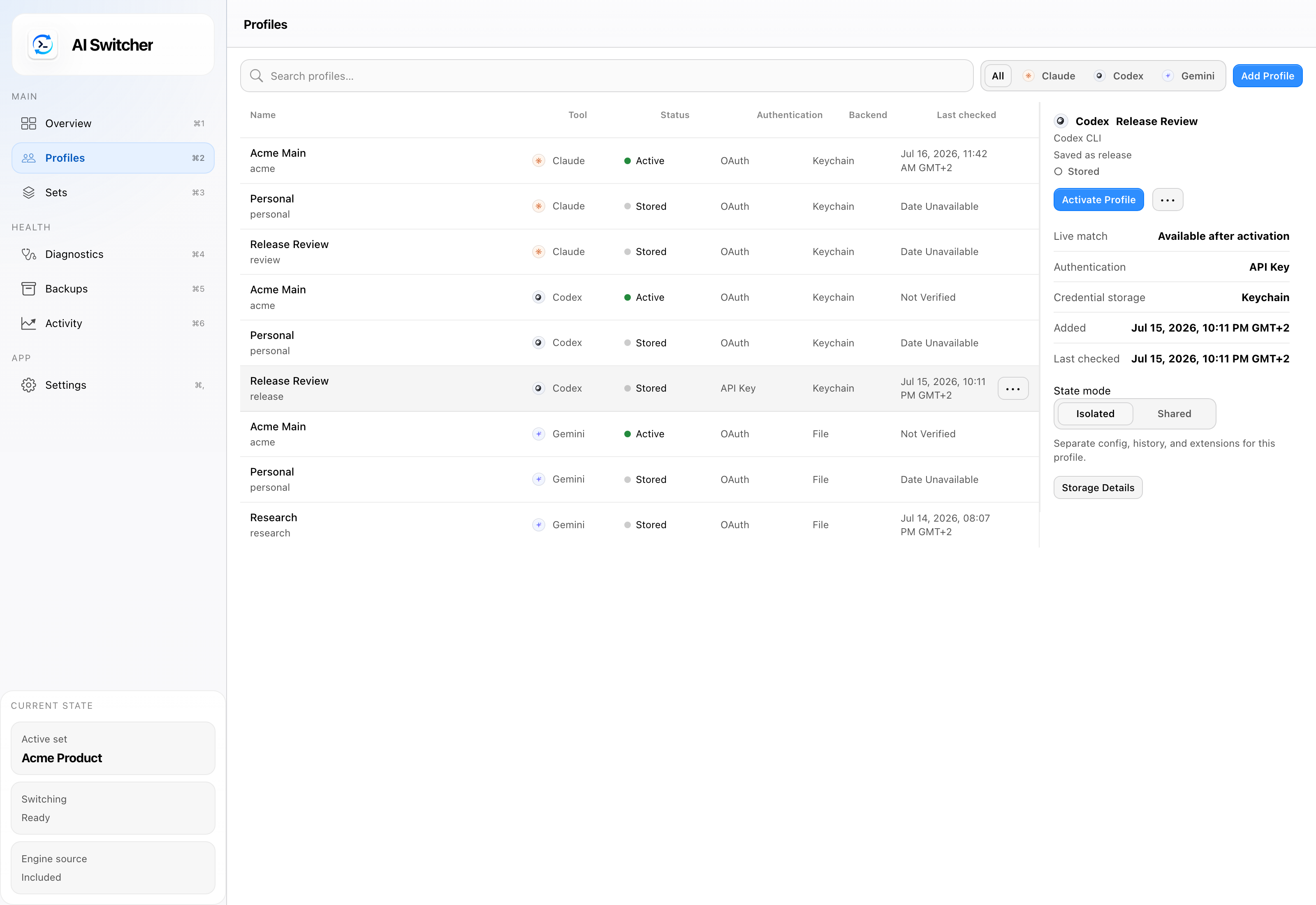Viewport: 1316px width, 905px height.
Task: Click the search magnifier icon
Action: [256, 75]
